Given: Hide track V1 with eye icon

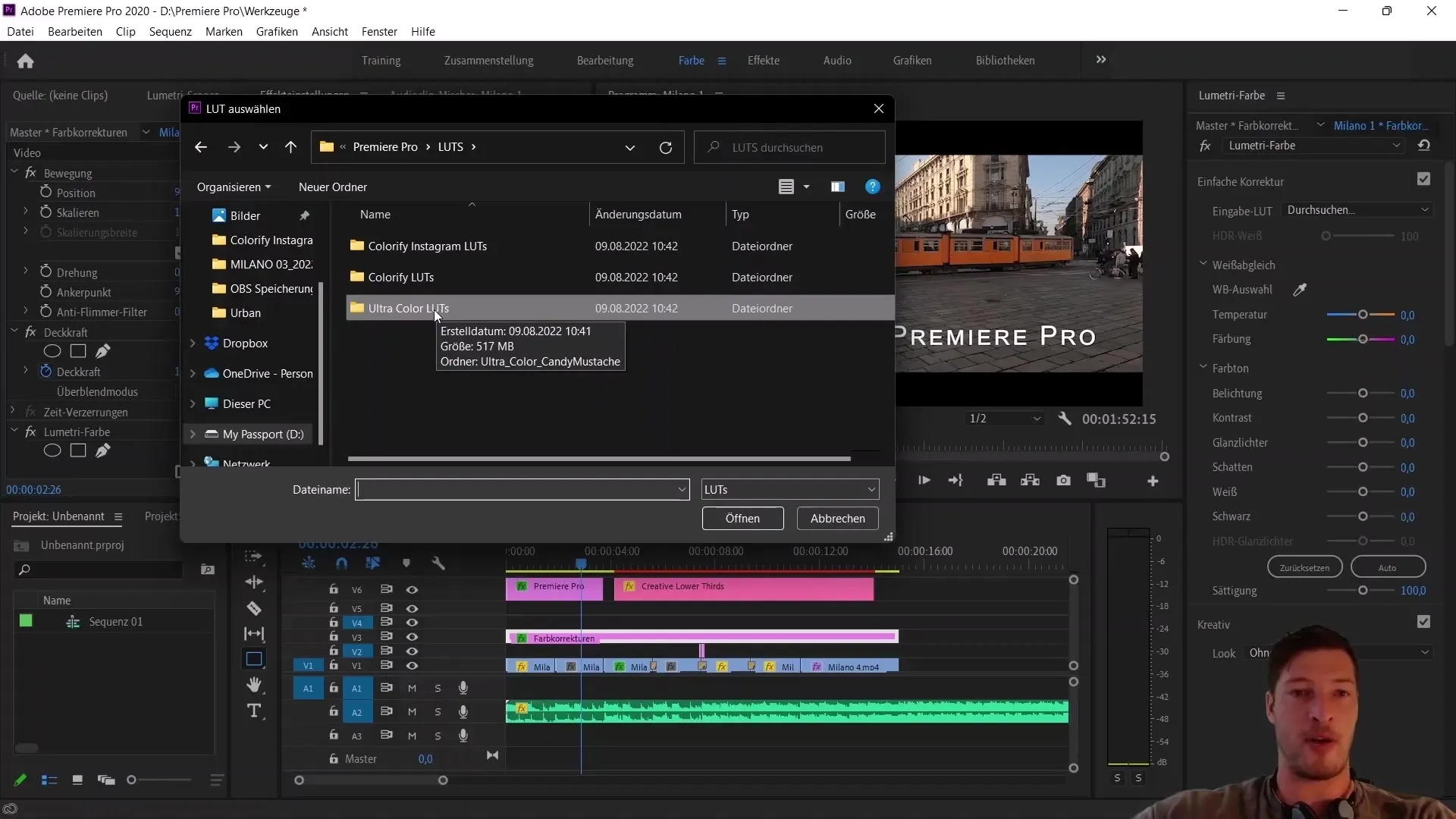Looking at the screenshot, I should [x=412, y=666].
